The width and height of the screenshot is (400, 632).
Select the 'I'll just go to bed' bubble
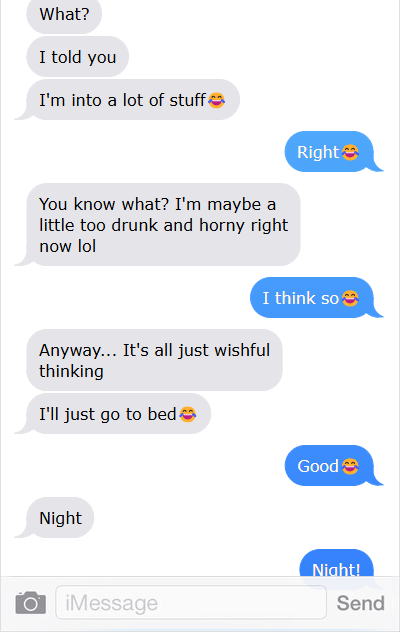click(x=119, y=414)
